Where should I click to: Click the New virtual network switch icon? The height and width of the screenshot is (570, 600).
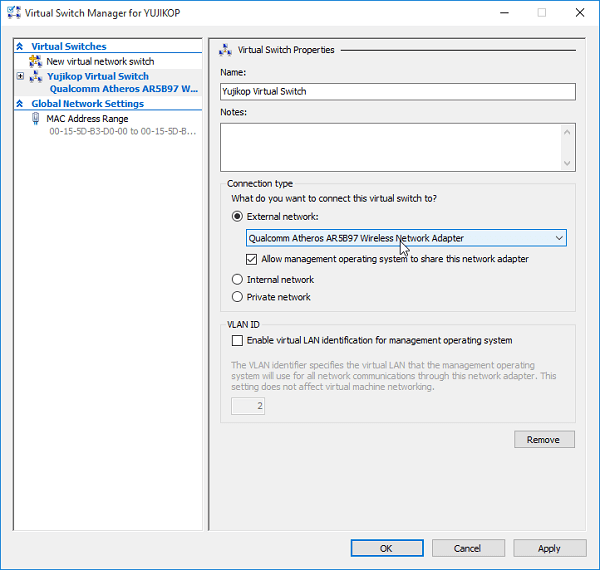click(36, 61)
